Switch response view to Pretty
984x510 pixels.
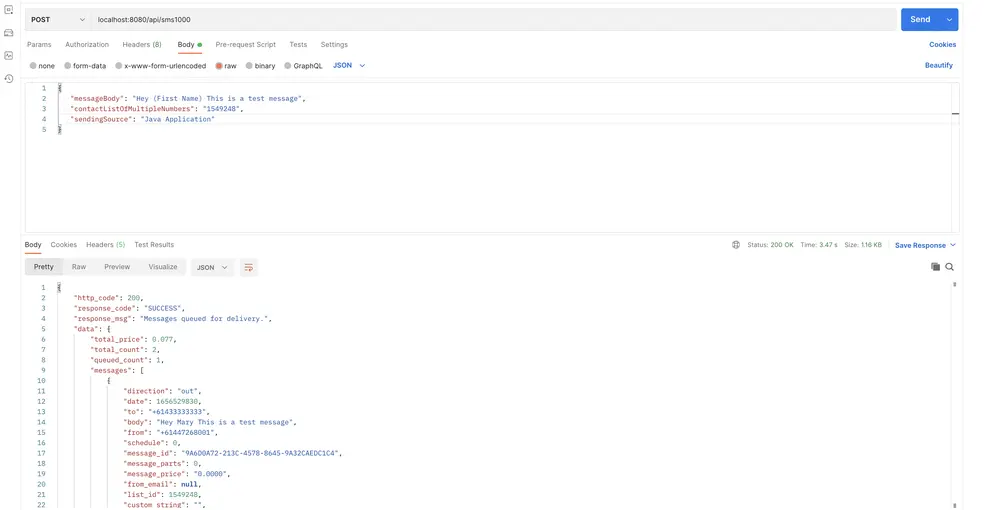pos(43,267)
